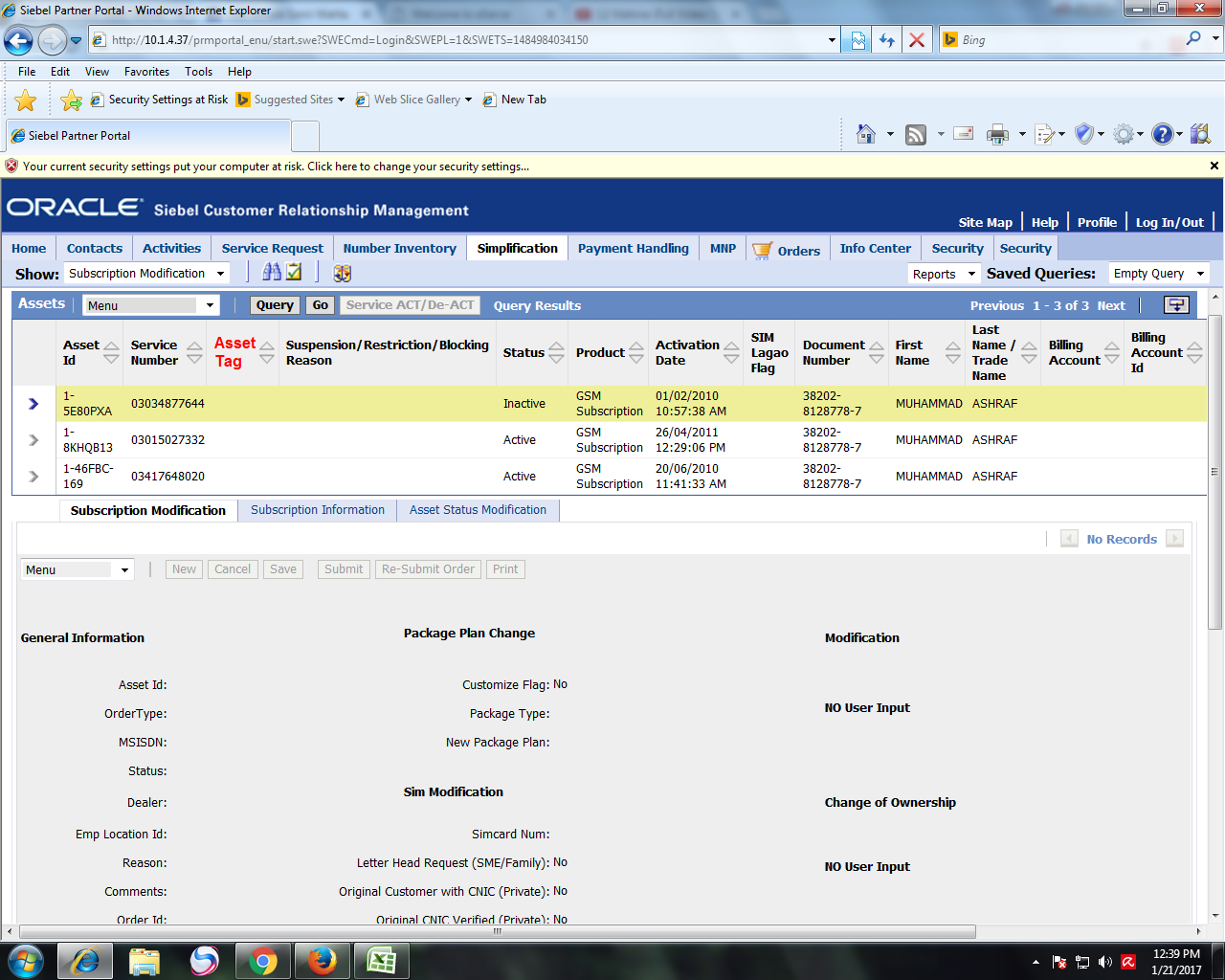
Task: Click the RSS feeds icon
Action: (x=916, y=135)
